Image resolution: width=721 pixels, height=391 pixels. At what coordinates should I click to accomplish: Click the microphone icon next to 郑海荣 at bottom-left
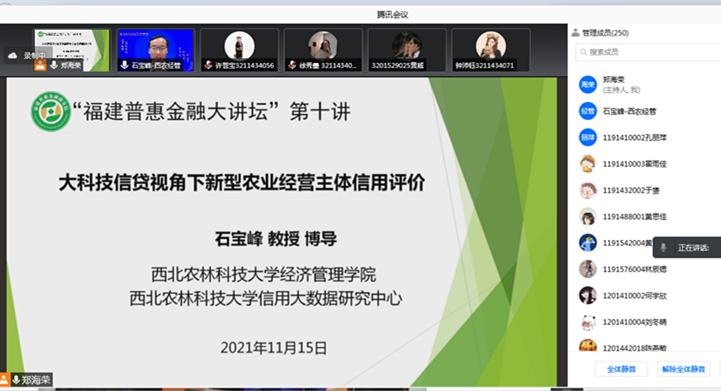[x=16, y=380]
